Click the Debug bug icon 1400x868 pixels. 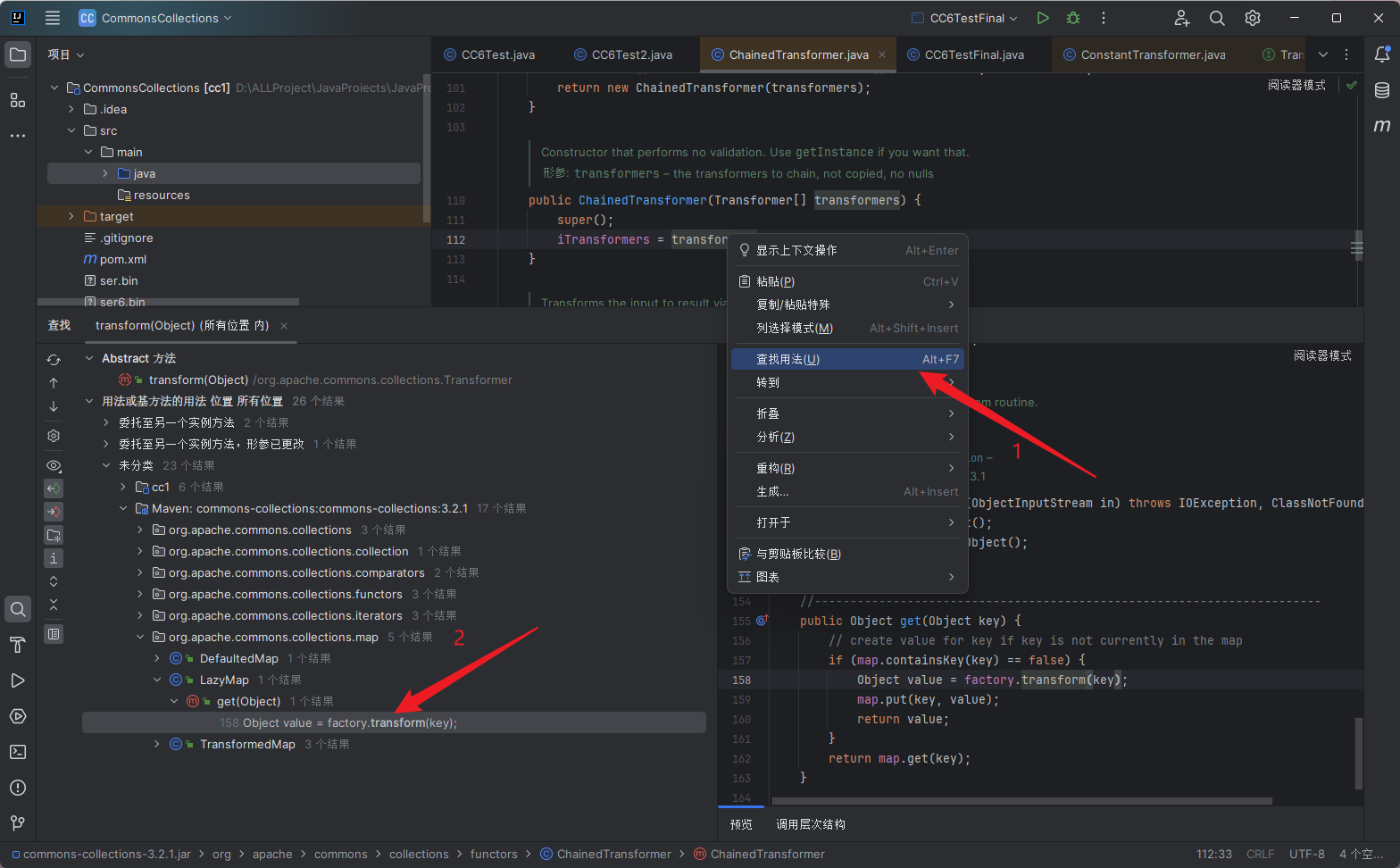coord(1073,18)
